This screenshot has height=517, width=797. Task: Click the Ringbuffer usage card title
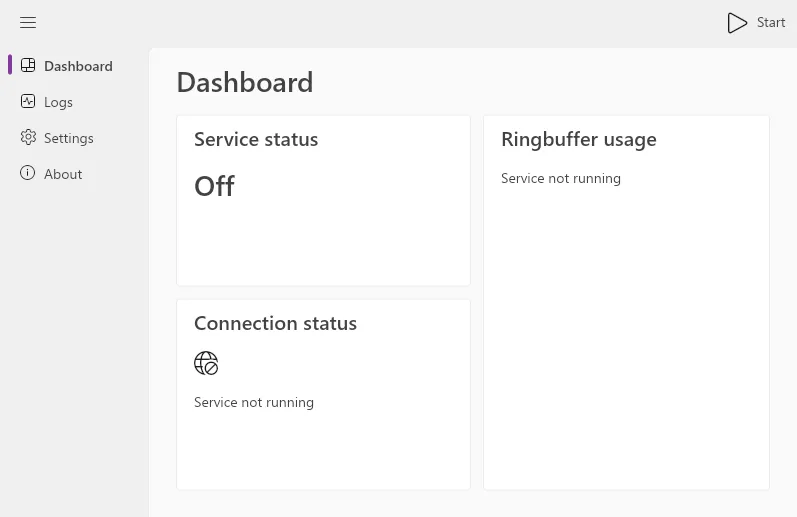pos(578,140)
